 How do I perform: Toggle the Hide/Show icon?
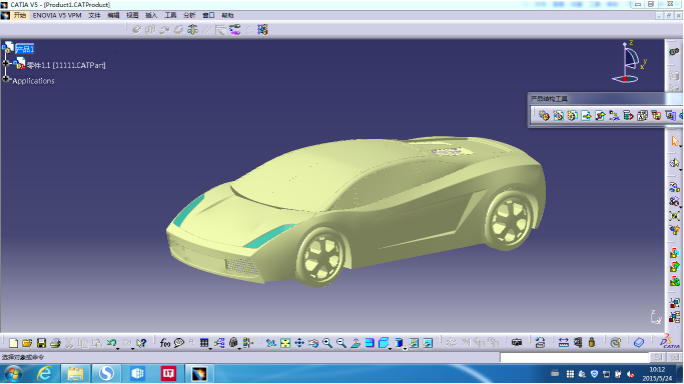[414, 343]
